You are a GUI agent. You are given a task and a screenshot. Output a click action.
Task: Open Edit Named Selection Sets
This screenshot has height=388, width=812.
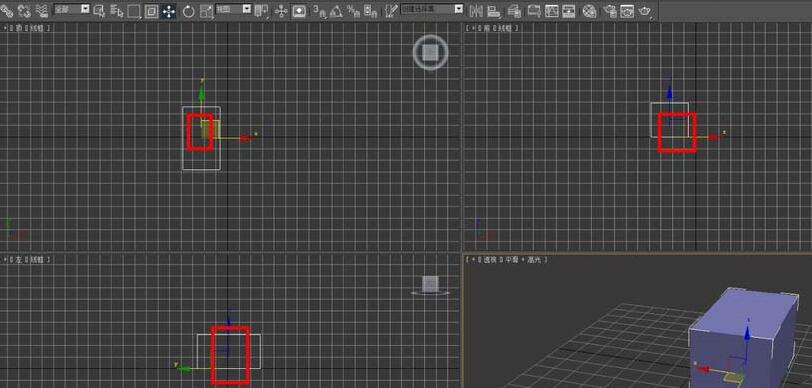pos(391,11)
